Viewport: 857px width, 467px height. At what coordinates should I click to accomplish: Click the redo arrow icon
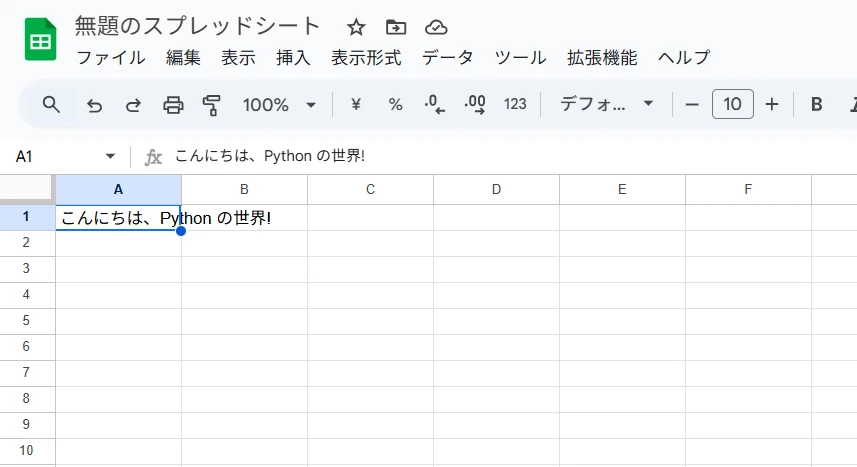point(133,104)
